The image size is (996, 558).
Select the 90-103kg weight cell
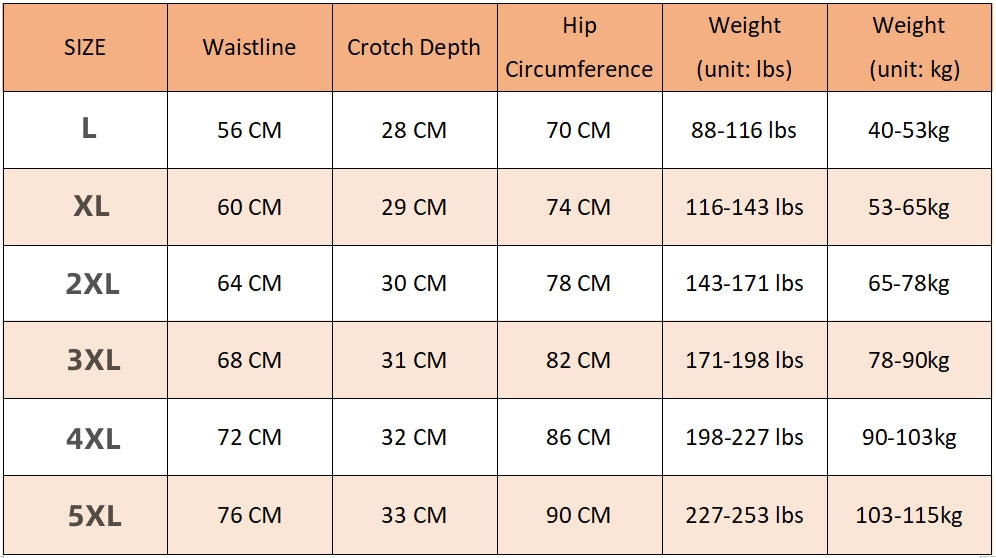pyautogui.click(x=909, y=437)
